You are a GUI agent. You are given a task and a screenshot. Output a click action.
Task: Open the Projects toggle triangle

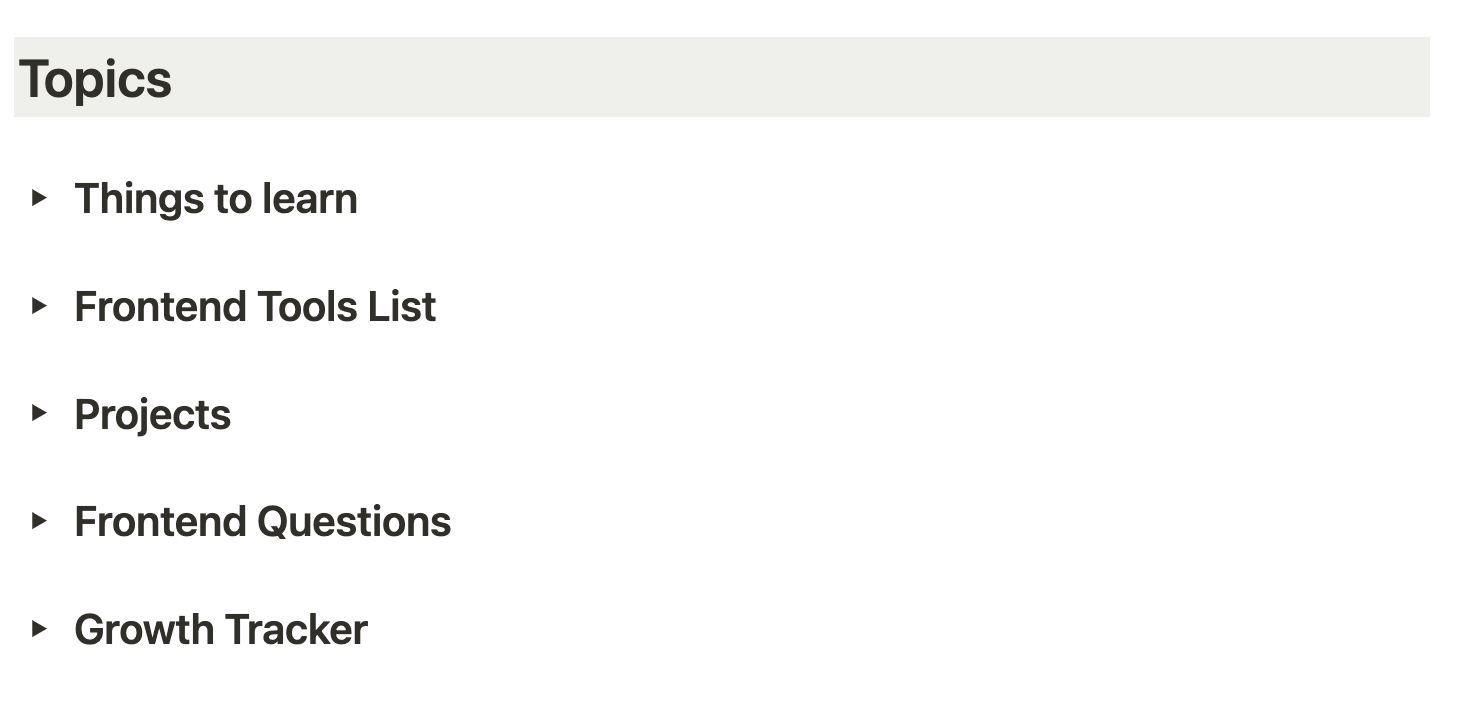coord(39,412)
